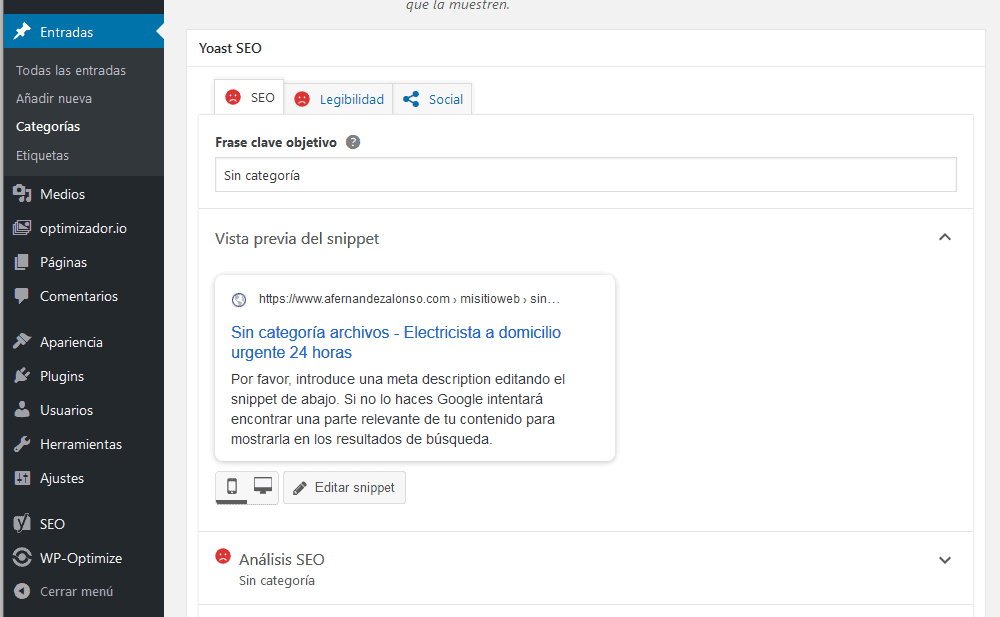
Task: Open Categorías submenu item
Action: coord(48,126)
